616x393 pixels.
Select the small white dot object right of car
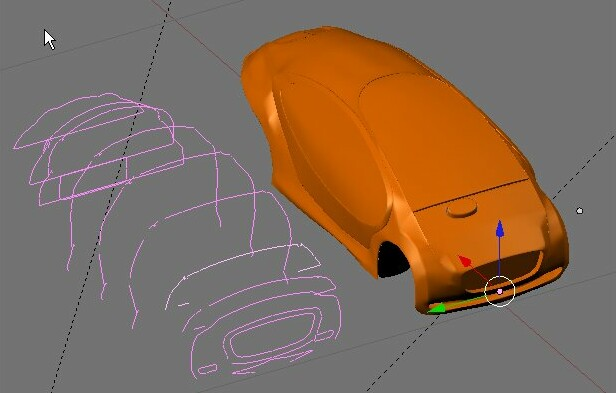579,211
